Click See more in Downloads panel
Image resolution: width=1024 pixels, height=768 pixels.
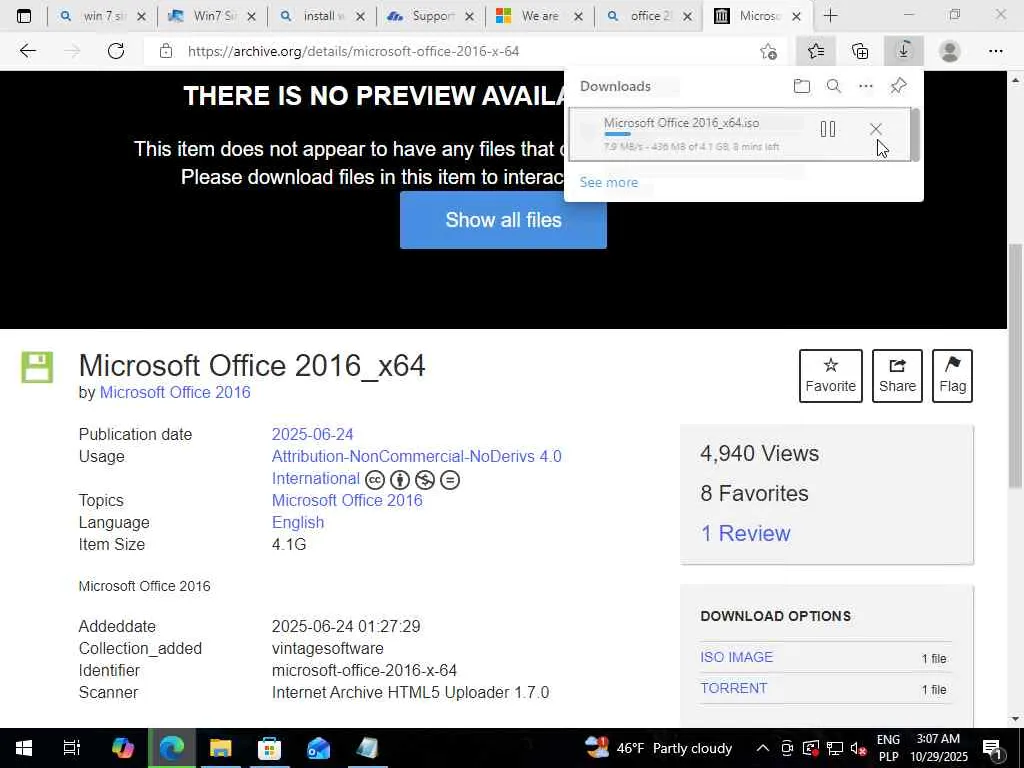click(x=609, y=182)
